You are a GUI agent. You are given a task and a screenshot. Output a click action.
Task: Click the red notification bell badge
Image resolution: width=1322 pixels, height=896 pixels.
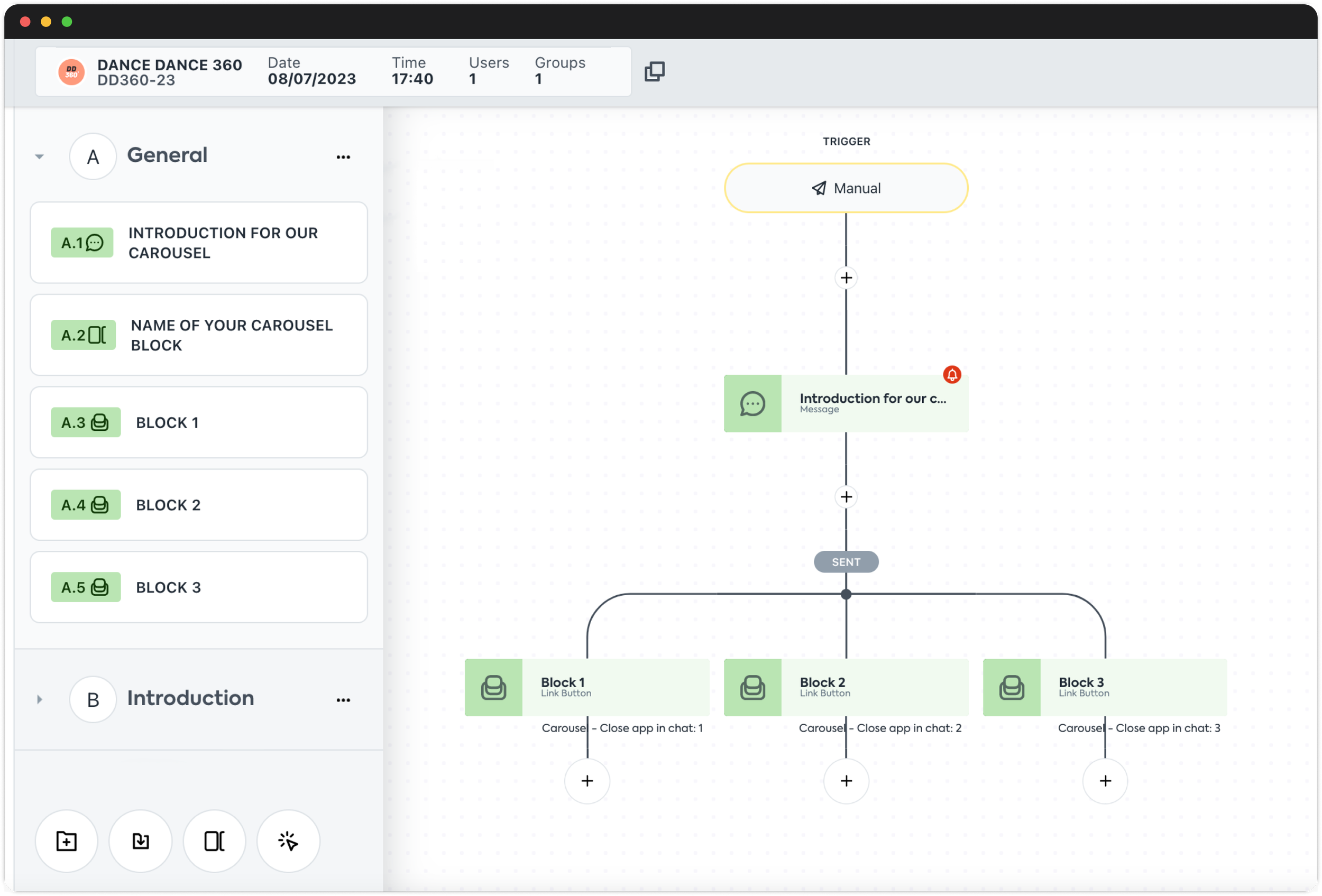(x=952, y=375)
